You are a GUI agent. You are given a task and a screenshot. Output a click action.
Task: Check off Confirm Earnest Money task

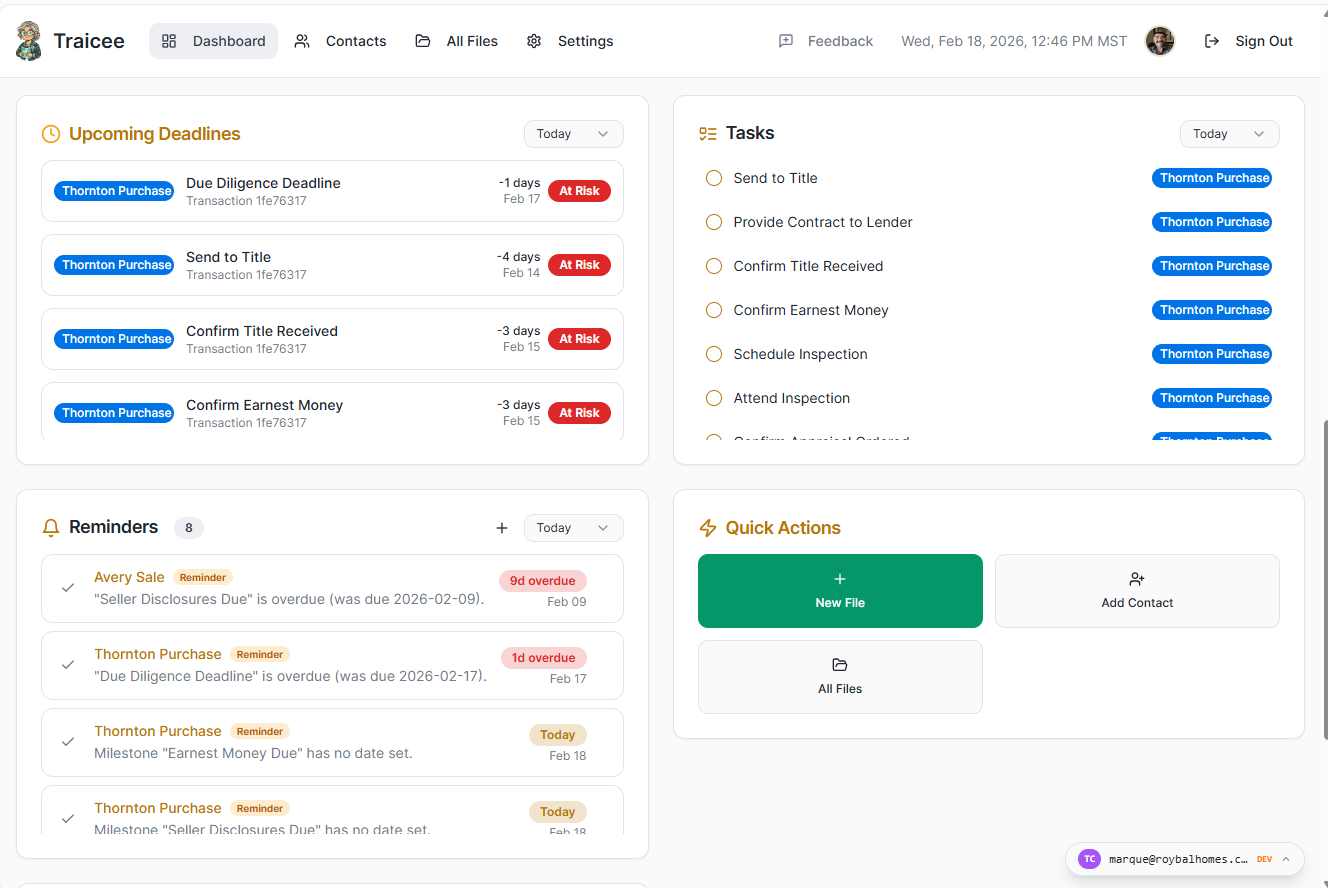(714, 310)
